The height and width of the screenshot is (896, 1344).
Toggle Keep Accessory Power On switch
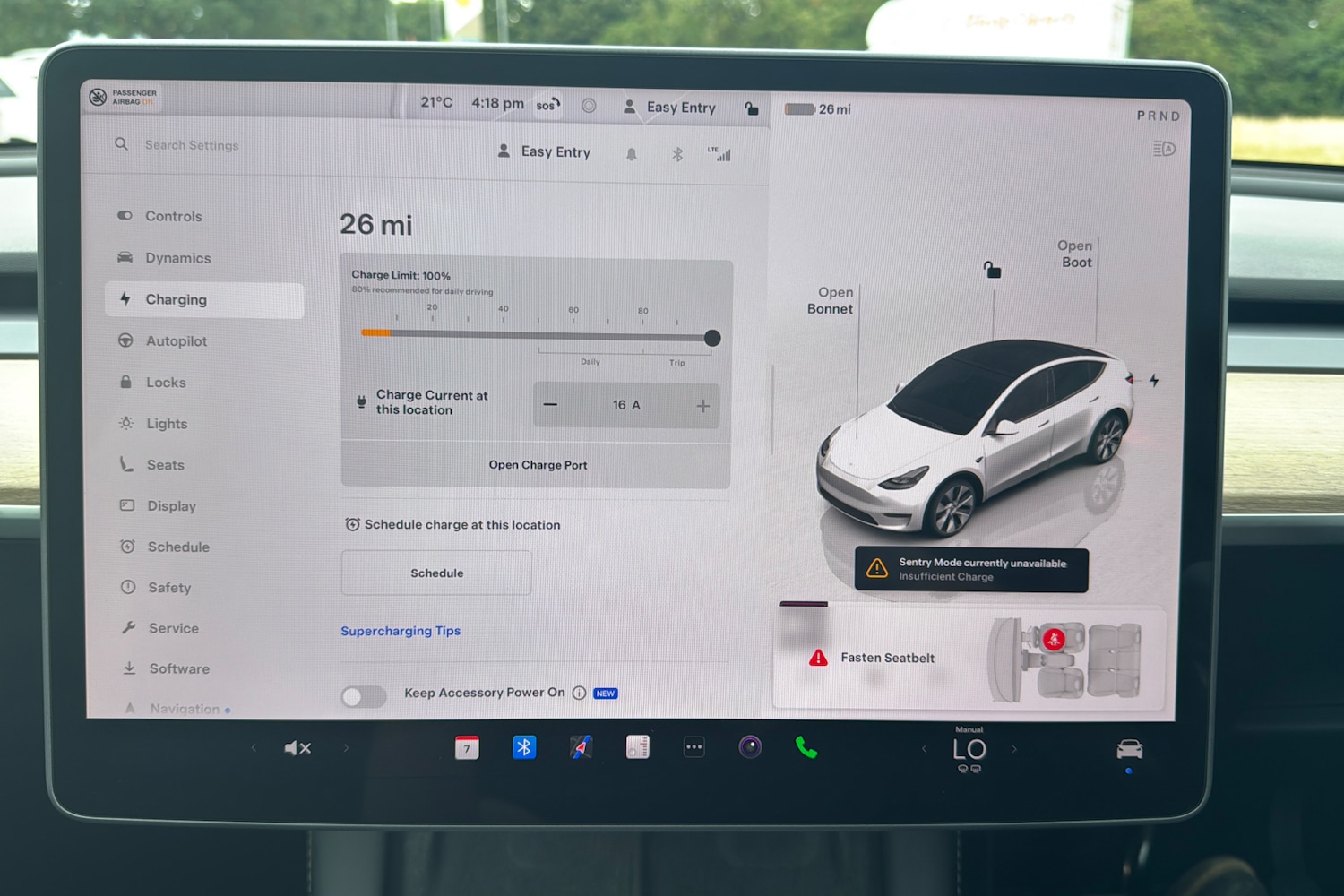tap(363, 696)
